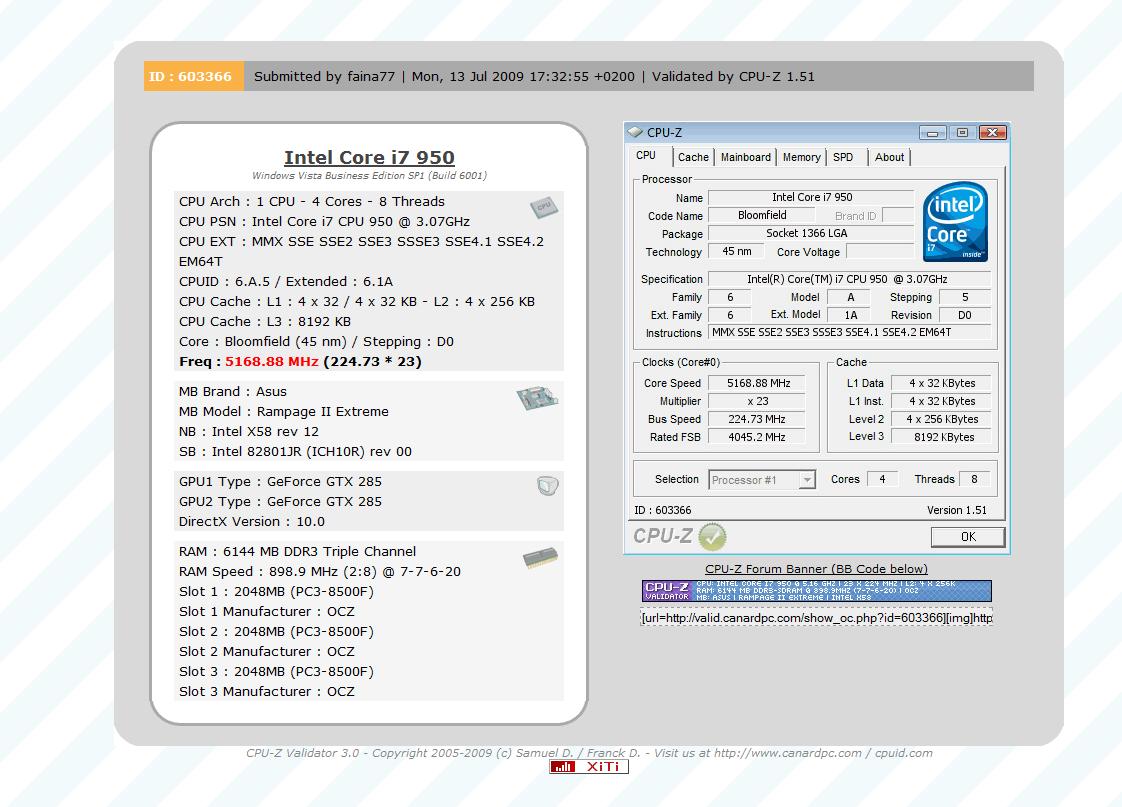Click the graphics card icon beside GPU1 Type
The width and height of the screenshot is (1122, 807).
[547, 486]
